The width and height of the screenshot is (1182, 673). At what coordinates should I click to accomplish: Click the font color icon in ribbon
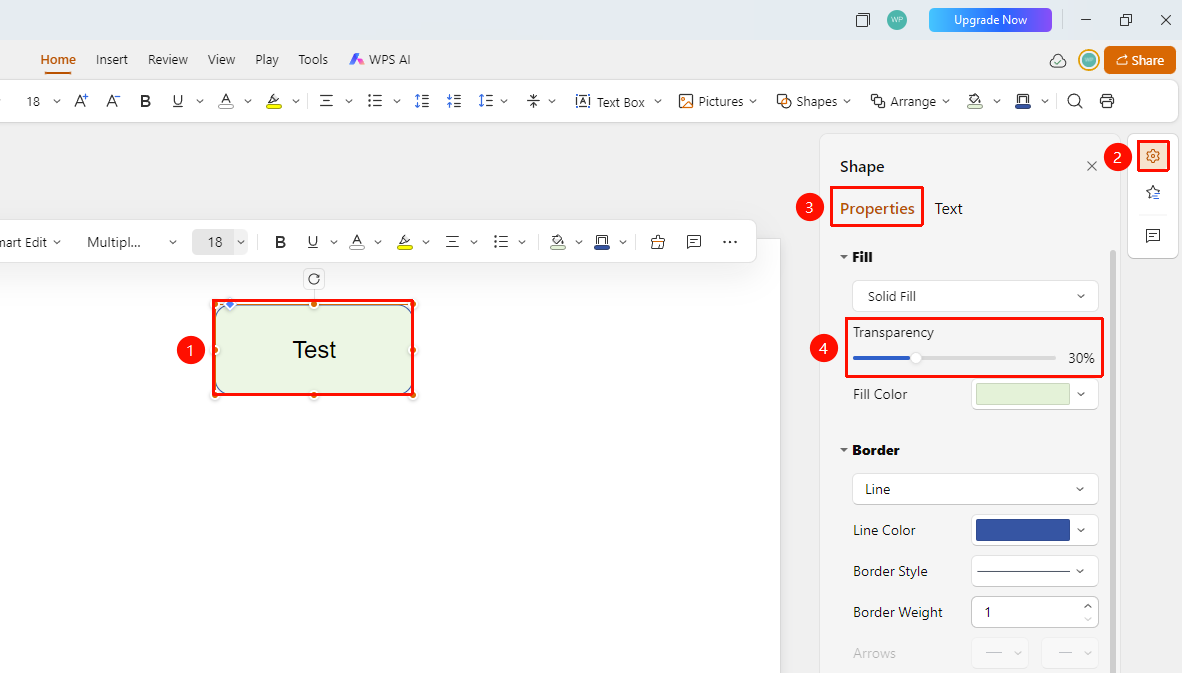[225, 101]
